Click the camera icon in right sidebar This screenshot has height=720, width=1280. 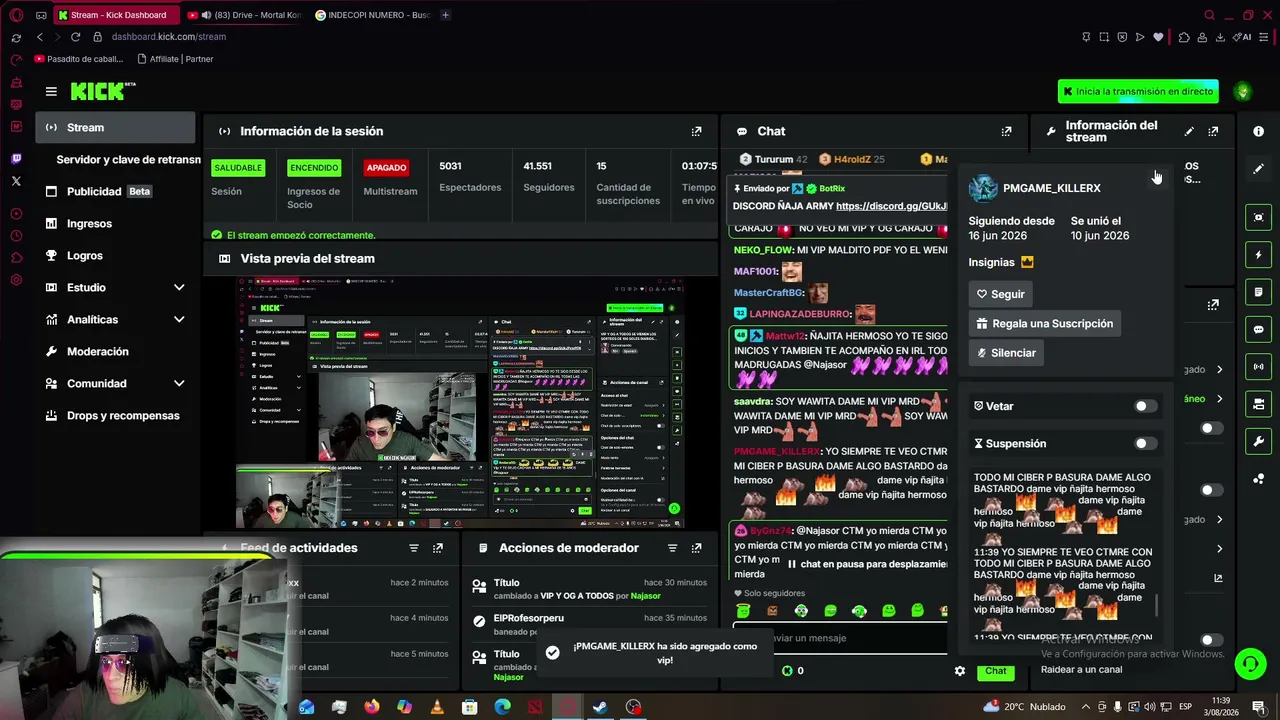(x=1258, y=403)
